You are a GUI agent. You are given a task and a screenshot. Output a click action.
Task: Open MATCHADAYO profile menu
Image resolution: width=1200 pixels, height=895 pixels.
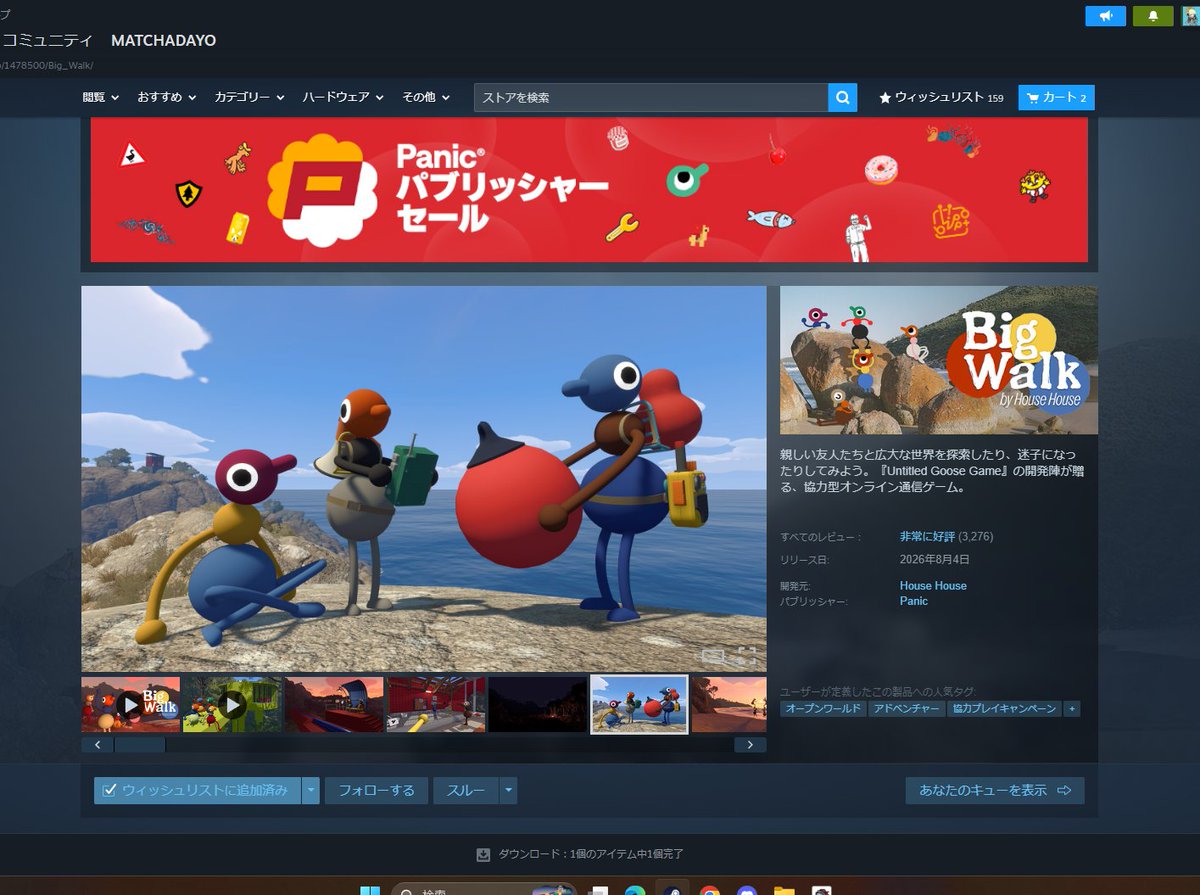(x=164, y=40)
